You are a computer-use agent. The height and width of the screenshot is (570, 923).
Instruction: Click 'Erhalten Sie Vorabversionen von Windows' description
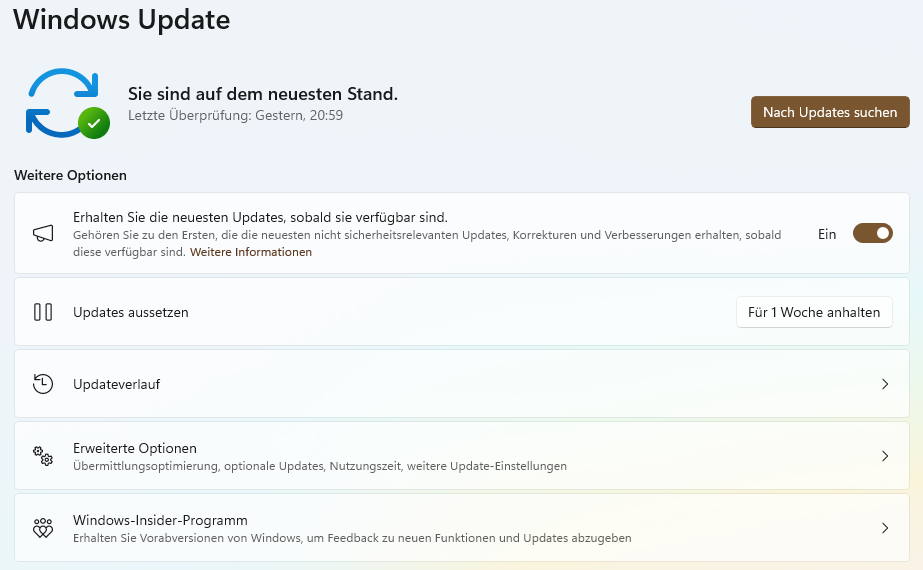point(352,538)
